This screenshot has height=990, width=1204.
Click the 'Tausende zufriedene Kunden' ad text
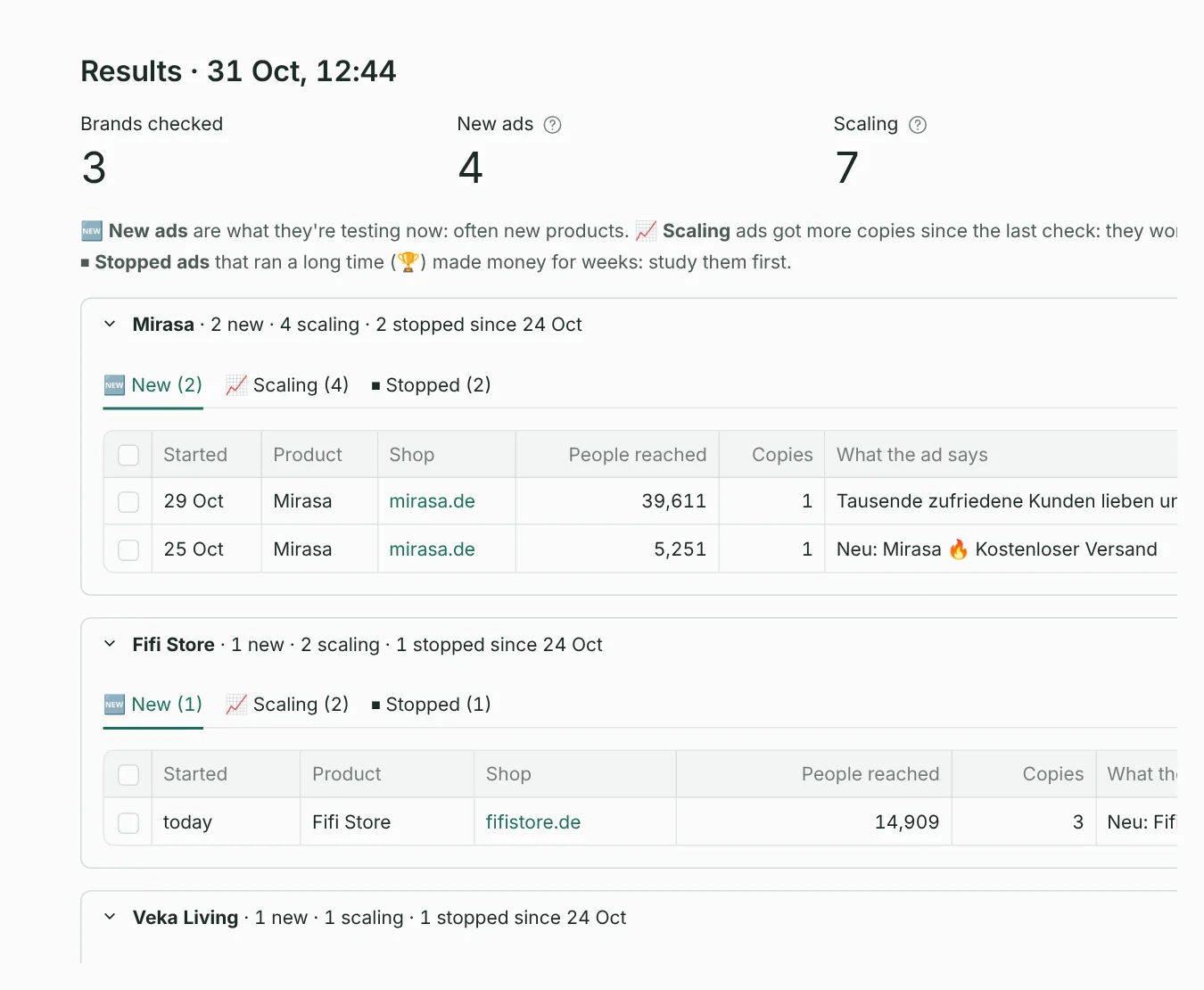1007,501
